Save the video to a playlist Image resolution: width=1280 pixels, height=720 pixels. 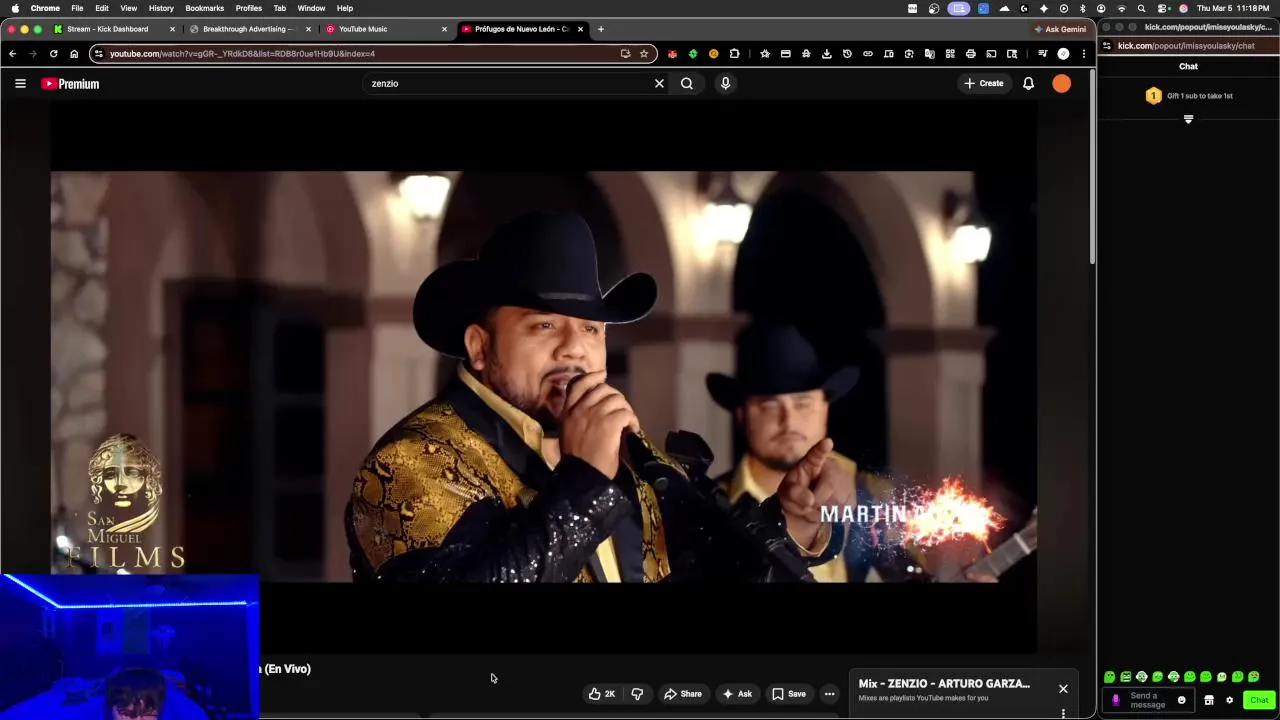[789, 694]
